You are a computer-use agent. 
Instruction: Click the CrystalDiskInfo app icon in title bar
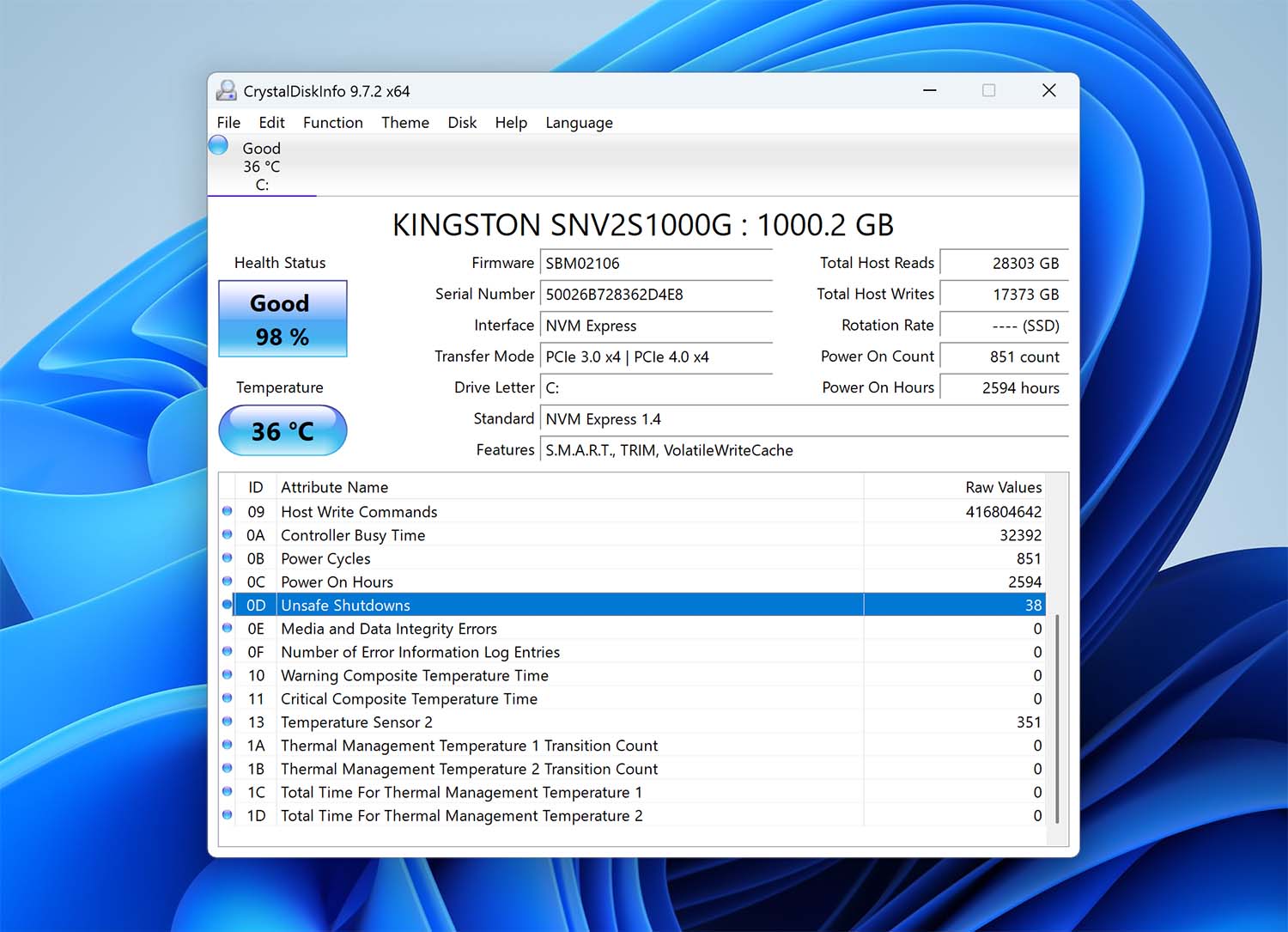click(227, 90)
